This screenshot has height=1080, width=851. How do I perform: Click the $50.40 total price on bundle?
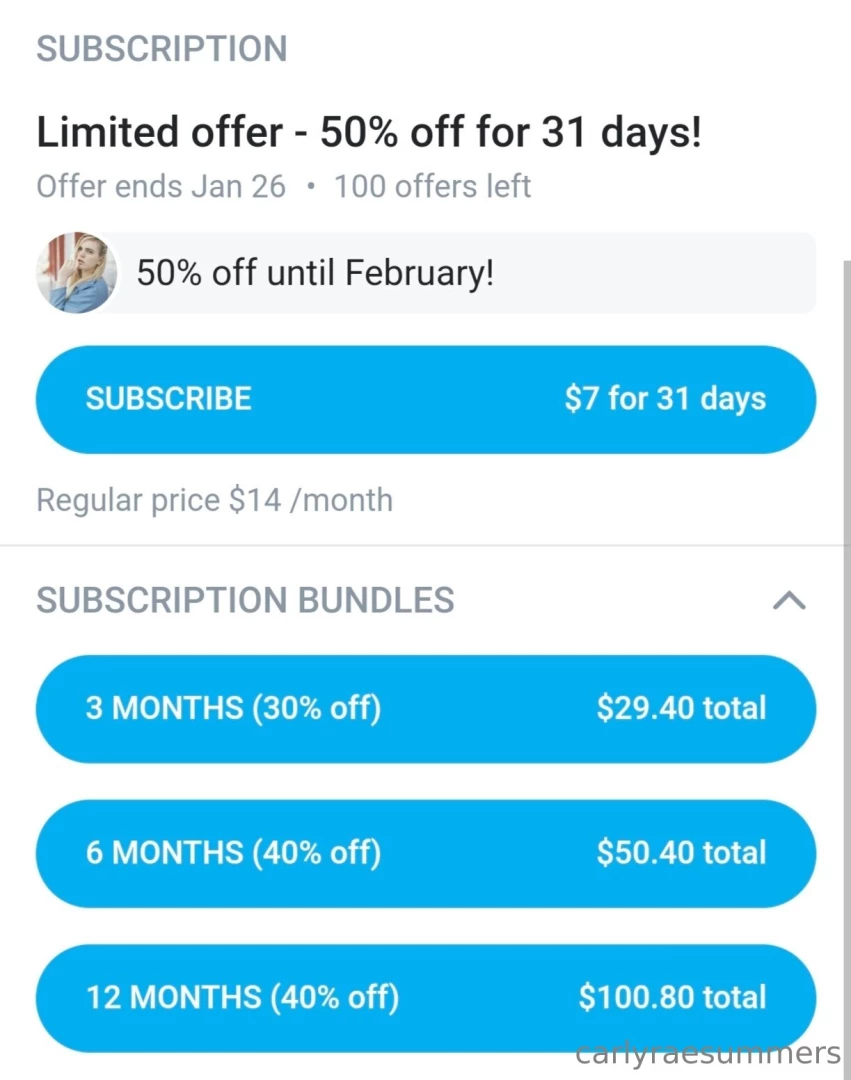681,853
